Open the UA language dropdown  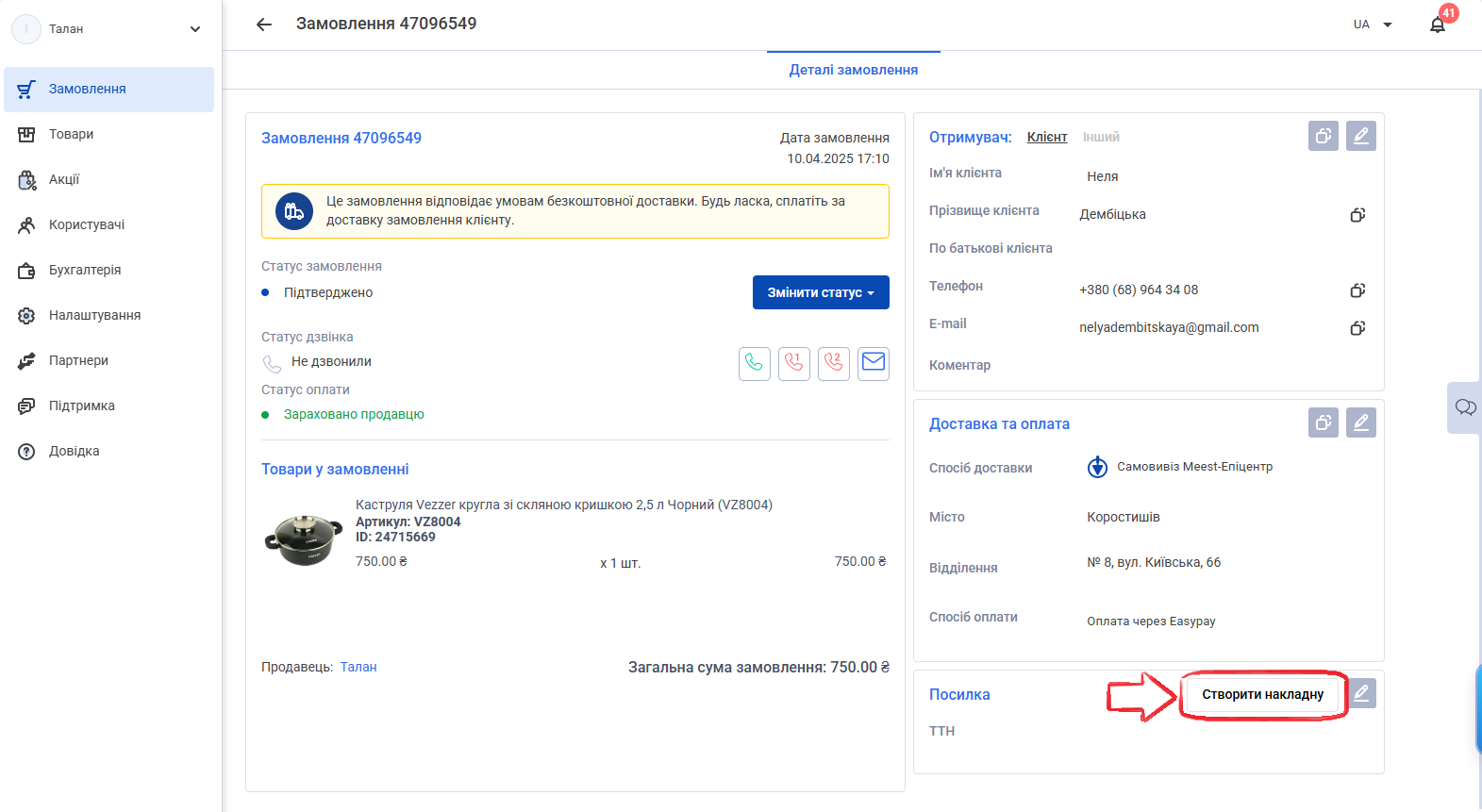1374,25
